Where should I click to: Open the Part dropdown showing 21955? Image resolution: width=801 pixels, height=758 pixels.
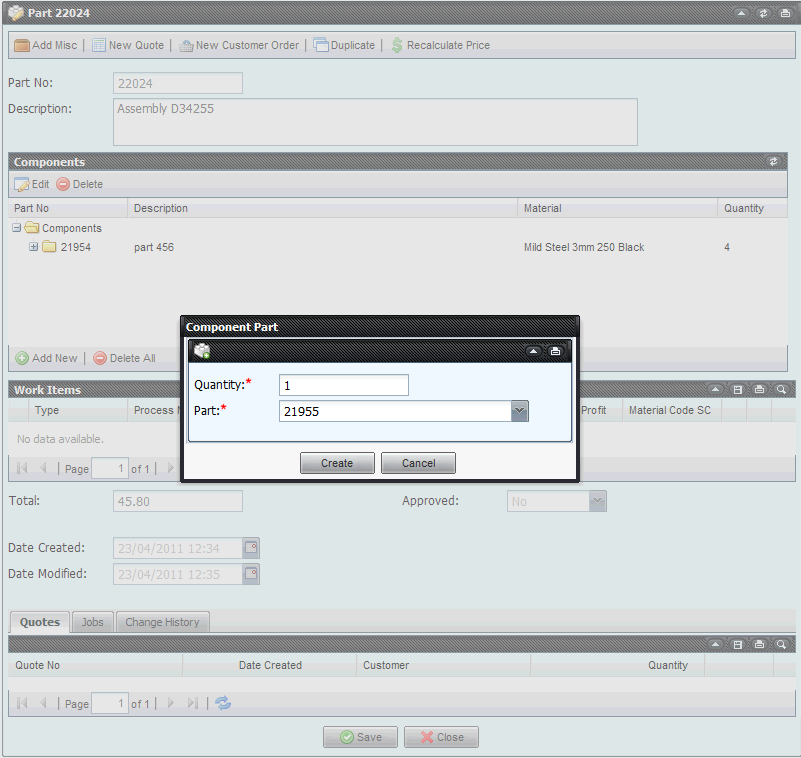[519, 411]
